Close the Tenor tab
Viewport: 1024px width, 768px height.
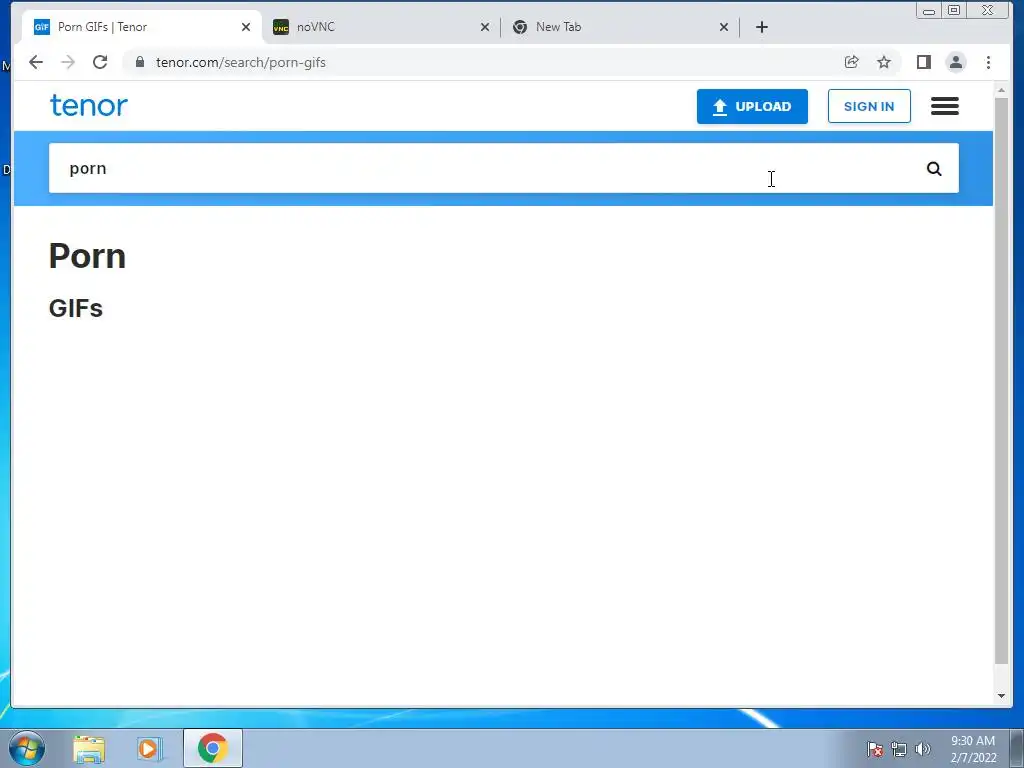point(246,27)
